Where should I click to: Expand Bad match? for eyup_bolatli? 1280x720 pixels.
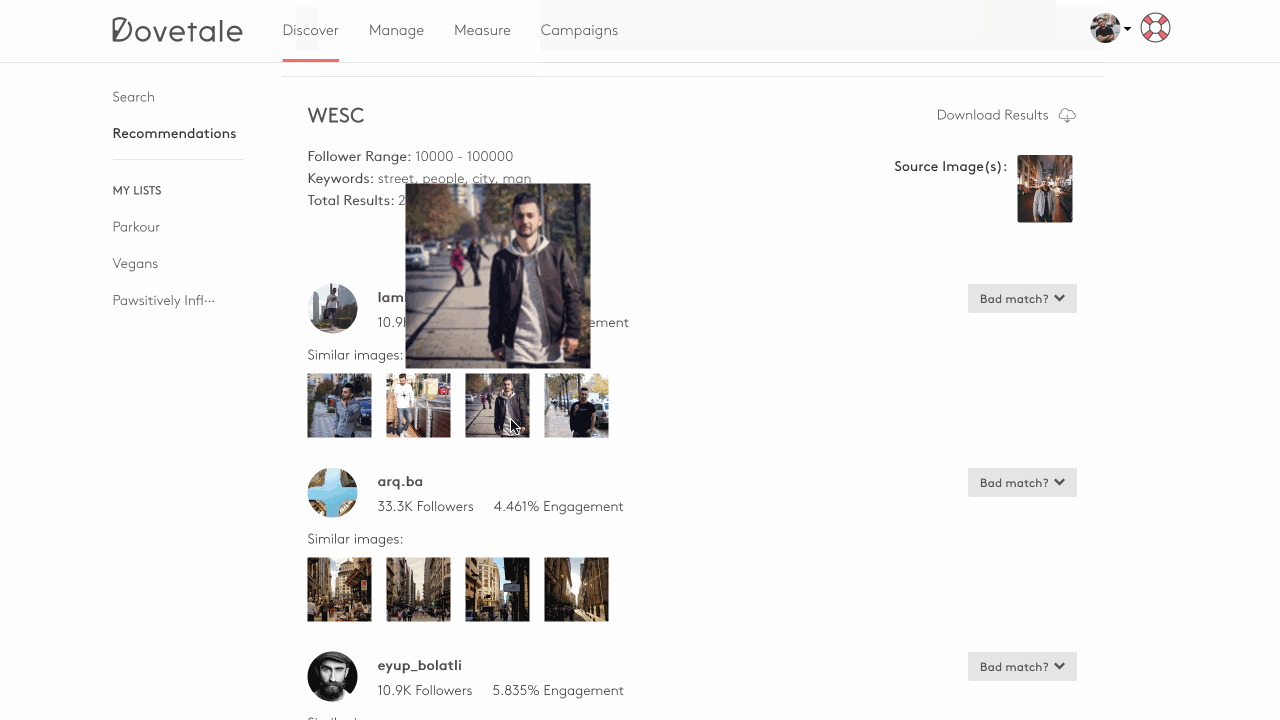[x=1022, y=666]
